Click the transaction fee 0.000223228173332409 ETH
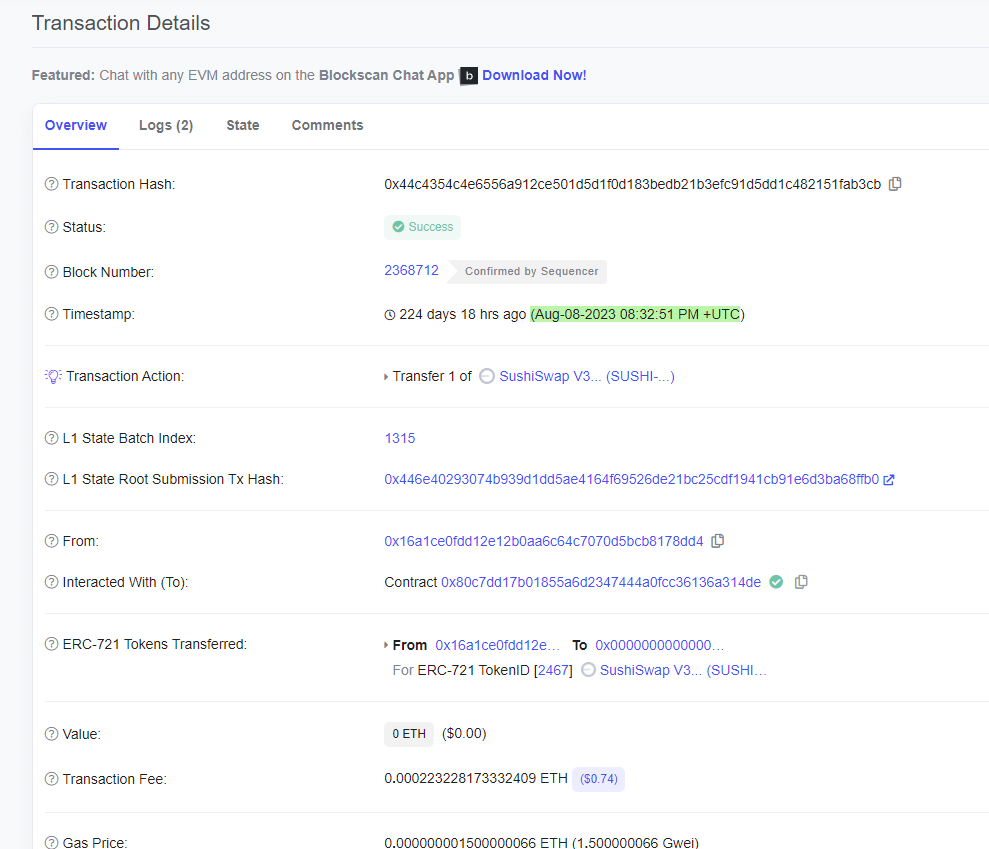The height and width of the screenshot is (849, 989). (476, 778)
